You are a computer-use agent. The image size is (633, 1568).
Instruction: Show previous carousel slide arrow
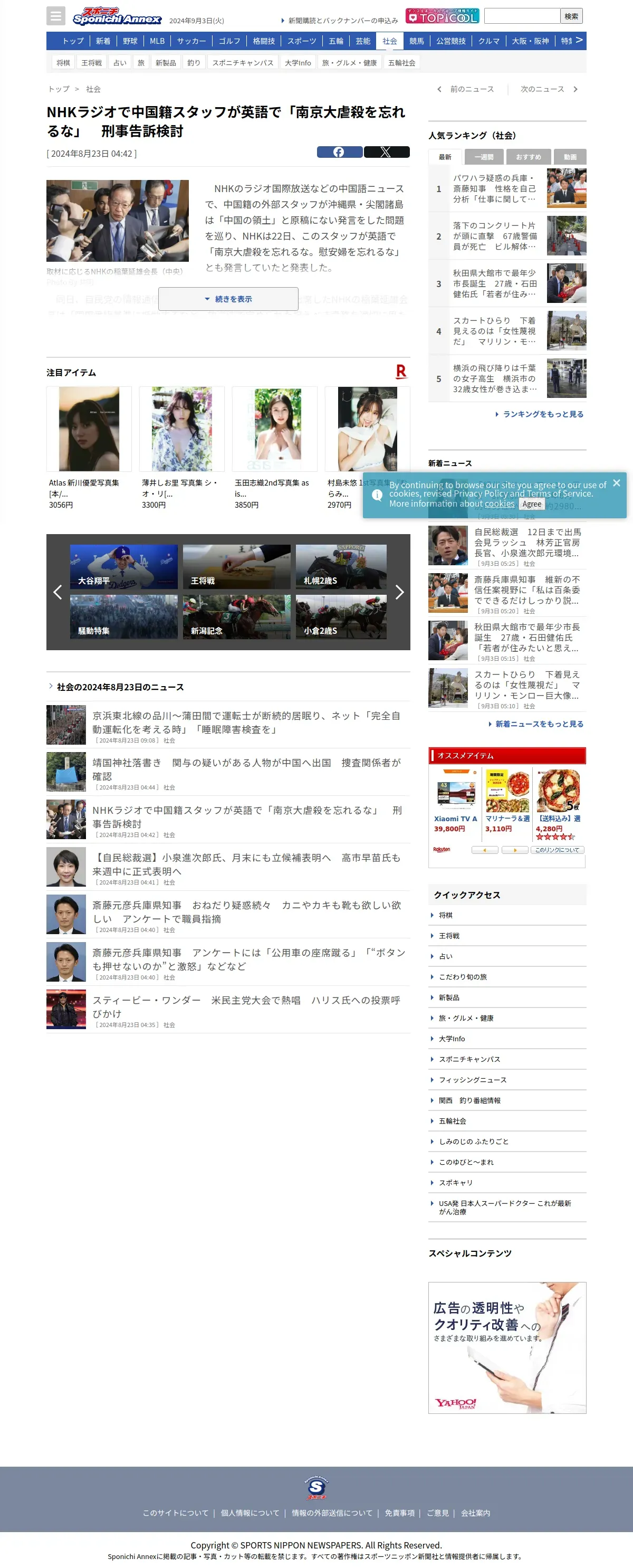coord(57,592)
